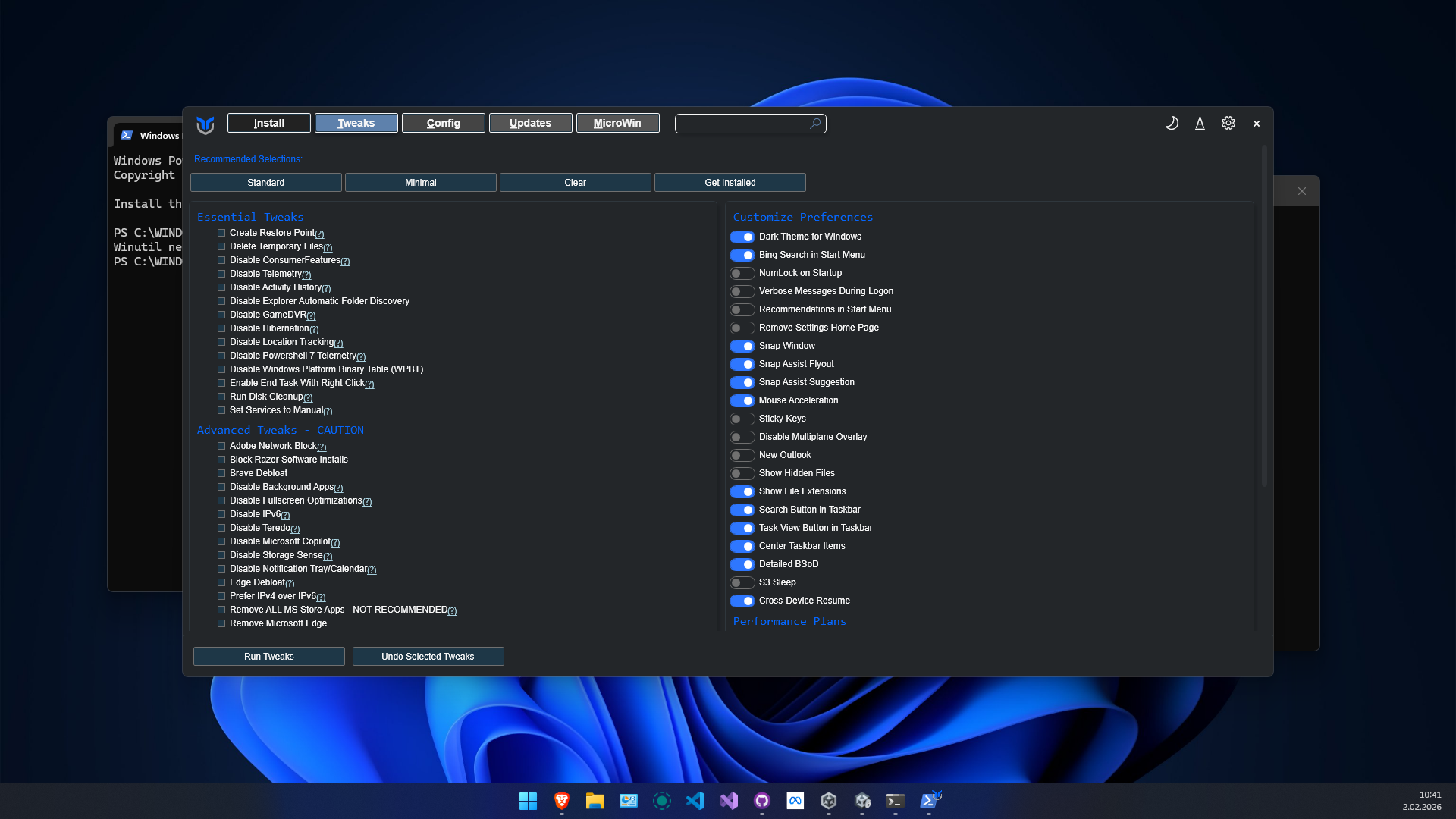This screenshot has width=1456, height=819.
Task: Click Undo Selected Tweaks
Action: [x=428, y=657]
